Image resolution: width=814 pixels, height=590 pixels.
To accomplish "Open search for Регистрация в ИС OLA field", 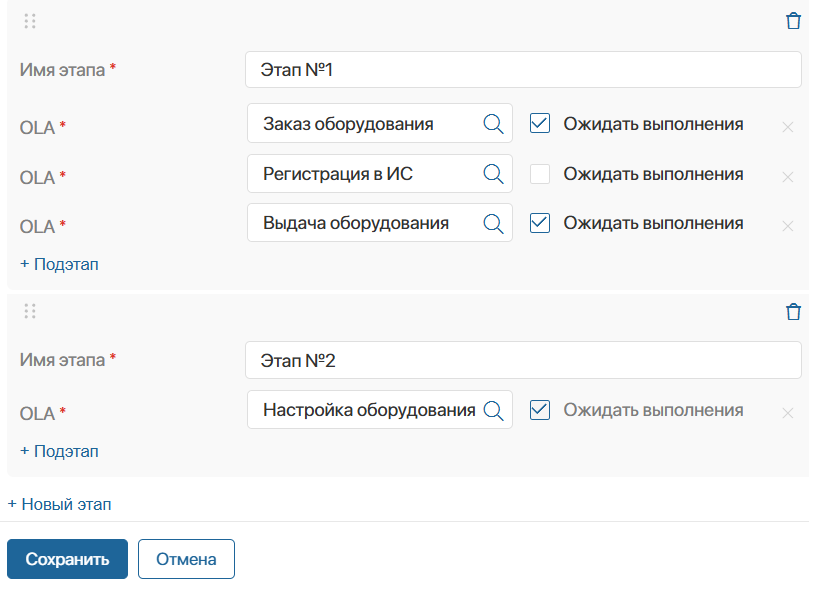I will pyautogui.click(x=493, y=174).
